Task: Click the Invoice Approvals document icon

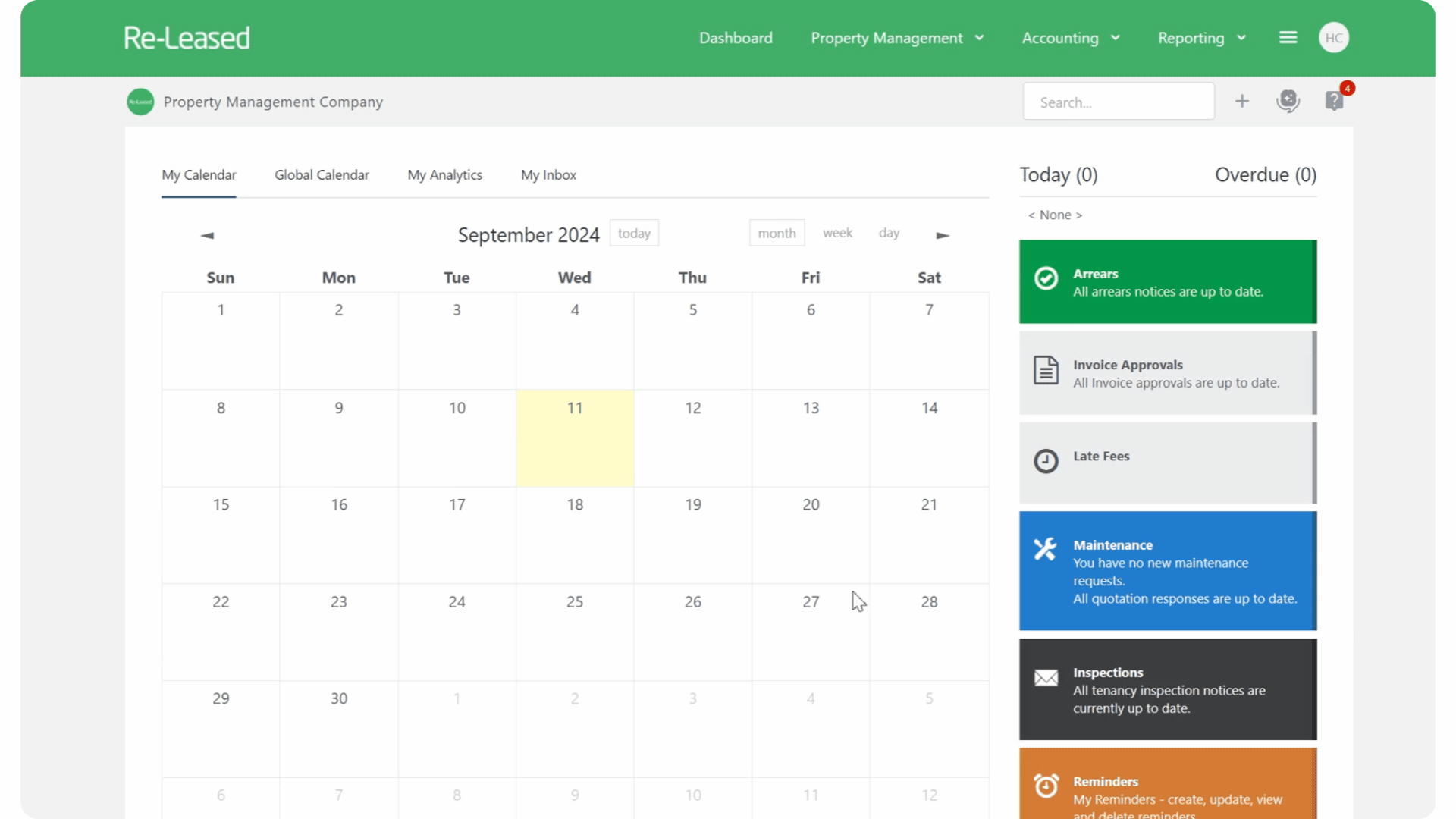Action: point(1046,370)
